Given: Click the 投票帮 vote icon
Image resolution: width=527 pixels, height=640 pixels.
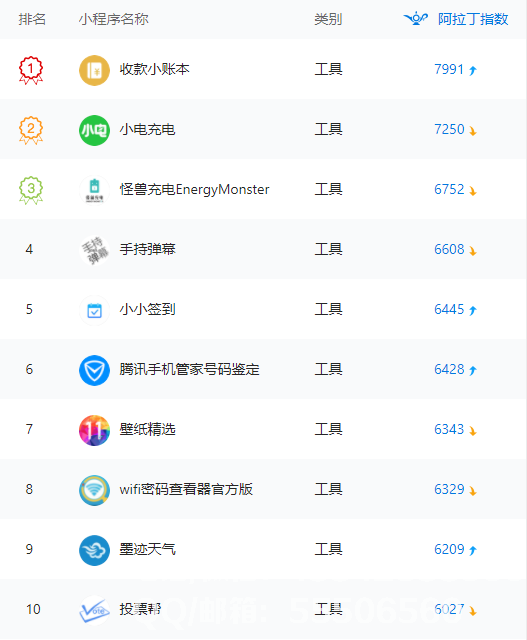Looking at the screenshot, I should tap(94, 610).
